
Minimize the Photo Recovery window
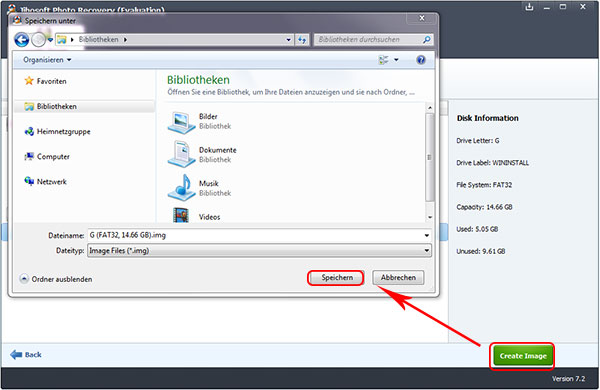pos(547,7)
